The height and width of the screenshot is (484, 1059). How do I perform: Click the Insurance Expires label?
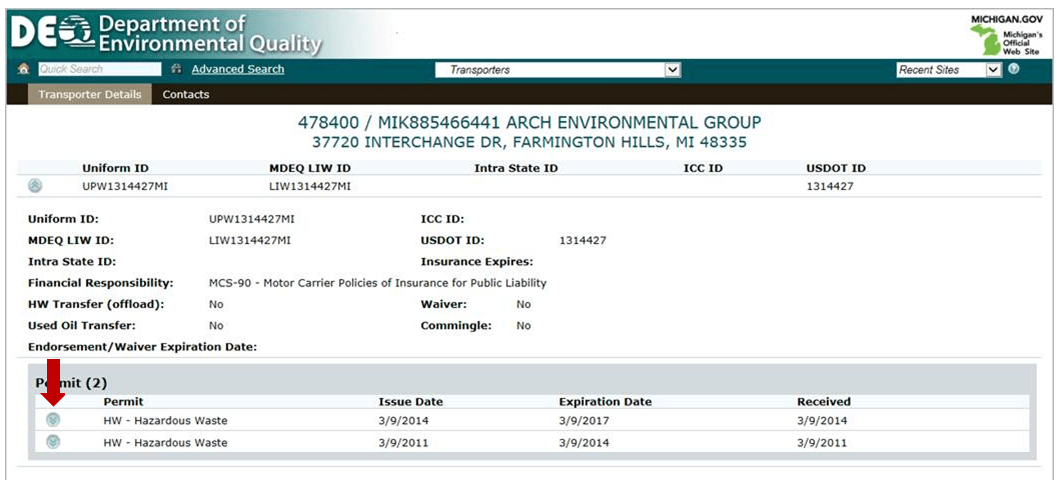tap(477, 261)
